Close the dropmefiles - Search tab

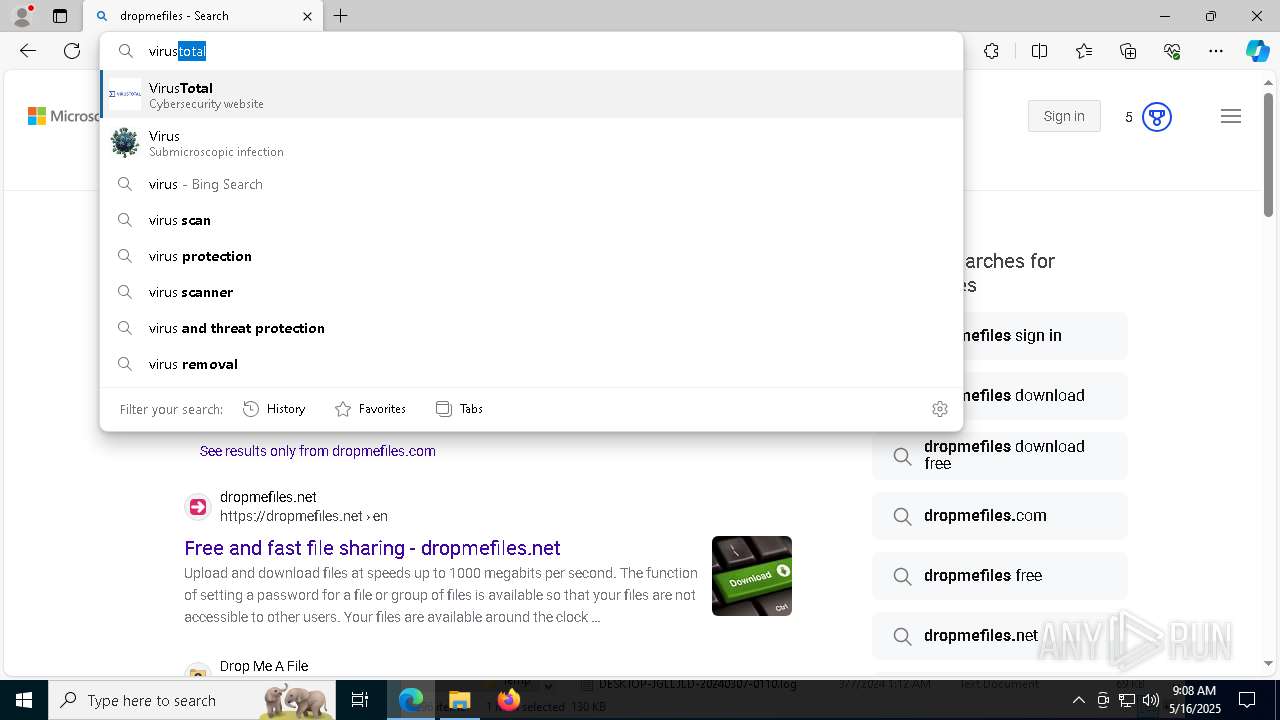[x=307, y=16]
